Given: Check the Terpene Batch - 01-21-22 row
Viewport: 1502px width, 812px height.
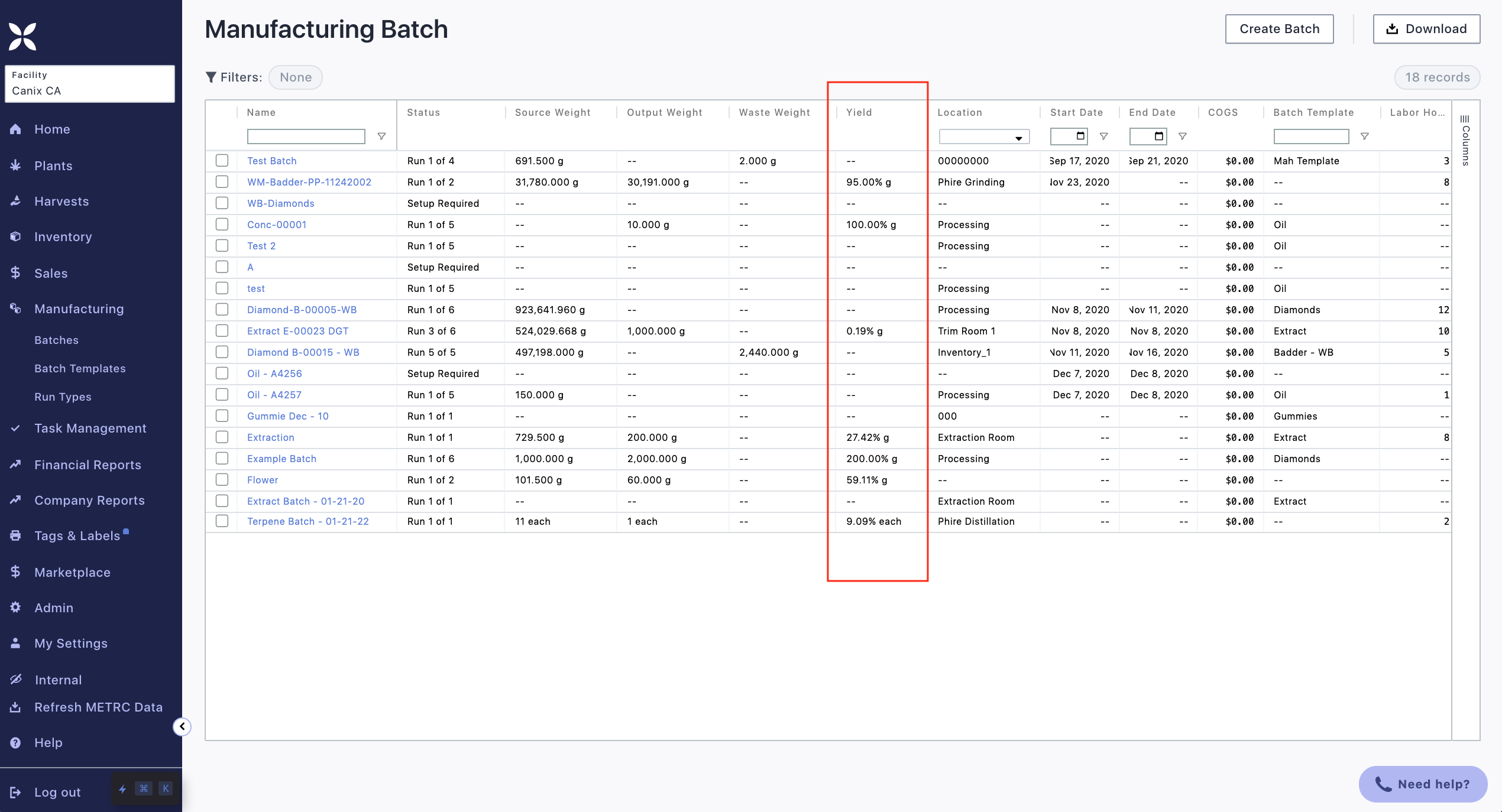Looking at the screenshot, I should [222, 521].
